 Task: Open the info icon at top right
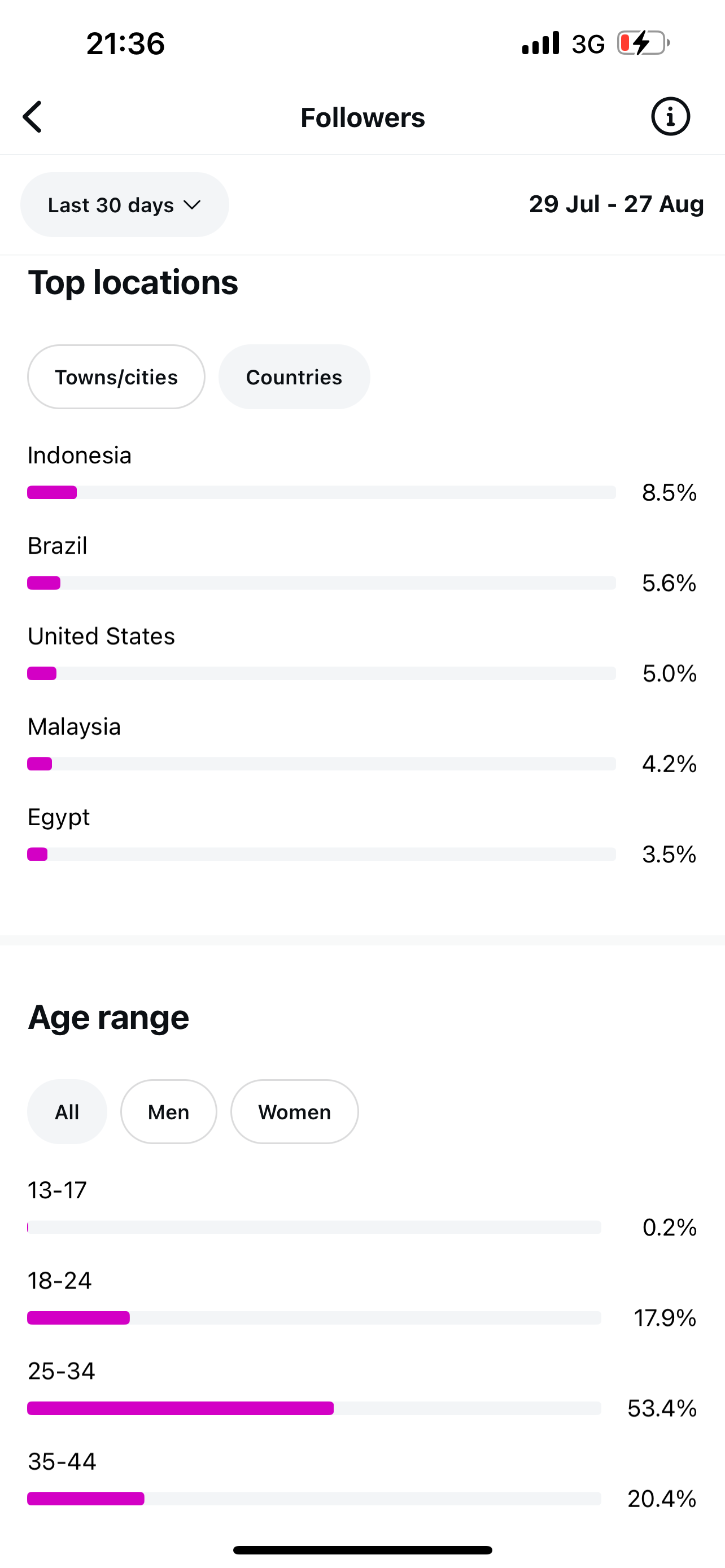coord(670,116)
